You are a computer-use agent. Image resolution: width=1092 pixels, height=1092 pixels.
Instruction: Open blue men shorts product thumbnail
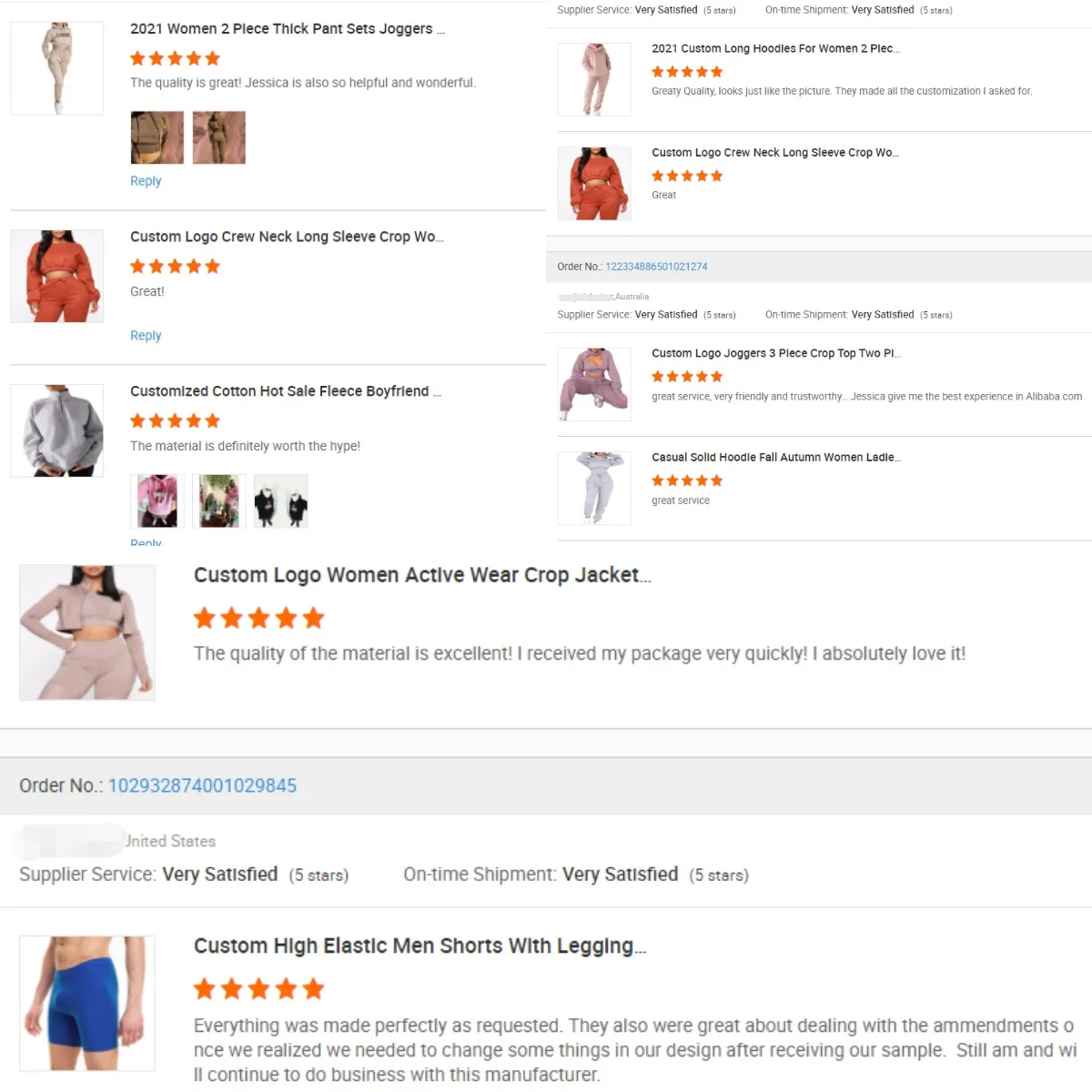click(x=87, y=1003)
